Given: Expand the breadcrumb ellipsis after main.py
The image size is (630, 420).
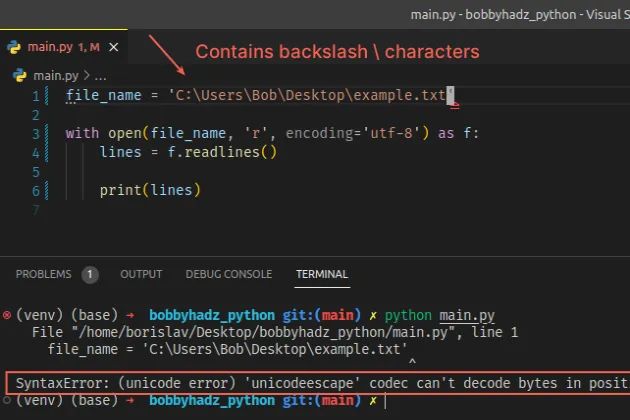Looking at the screenshot, I should pyautogui.click(x=100, y=76).
